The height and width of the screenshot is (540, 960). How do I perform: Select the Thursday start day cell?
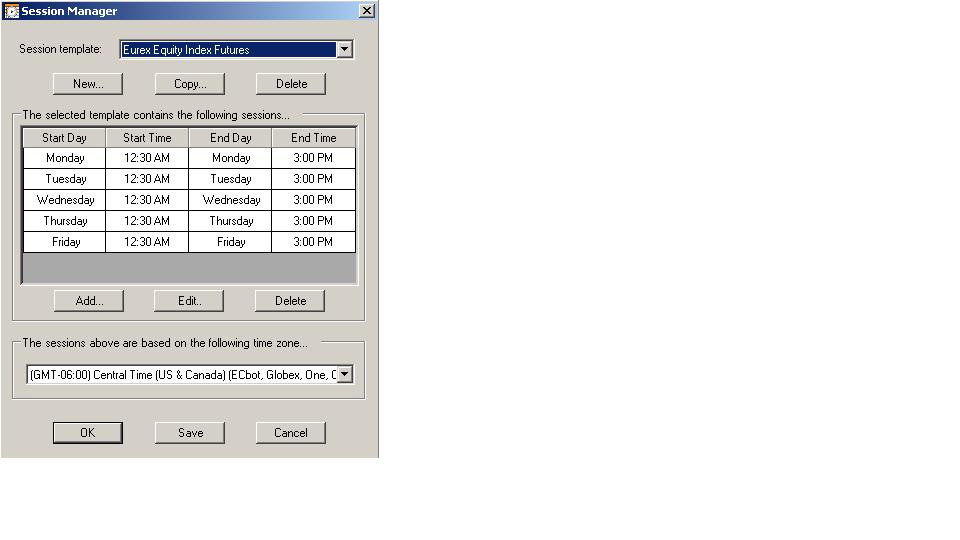[64, 220]
